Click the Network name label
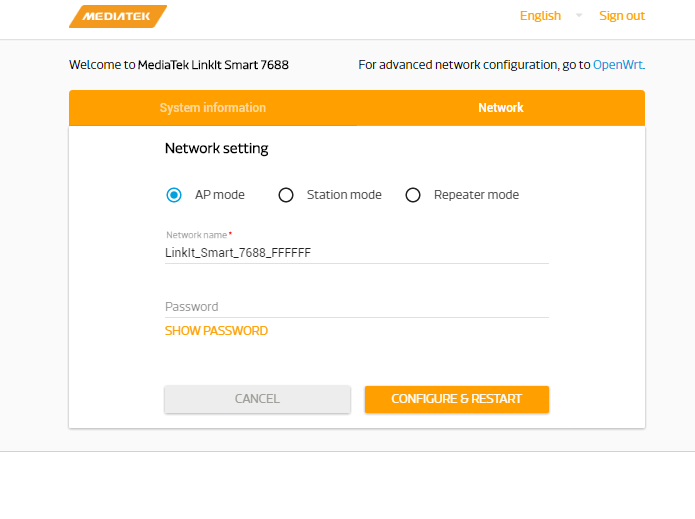Image resolution: width=695 pixels, height=519 pixels. [197, 235]
